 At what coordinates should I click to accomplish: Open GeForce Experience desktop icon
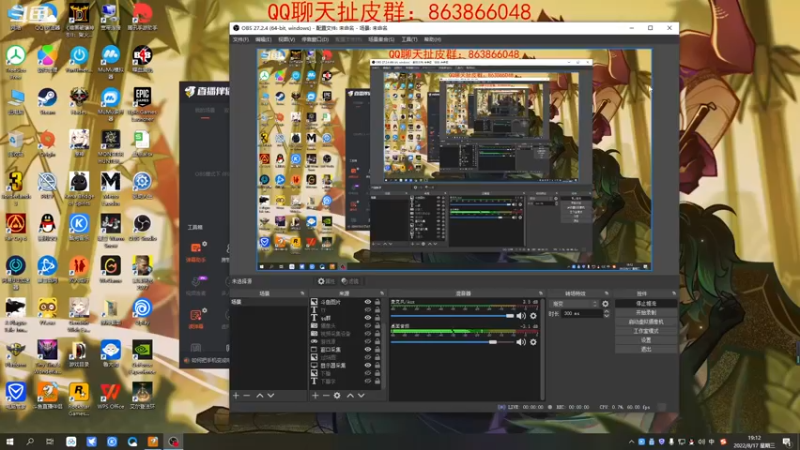pos(142,357)
